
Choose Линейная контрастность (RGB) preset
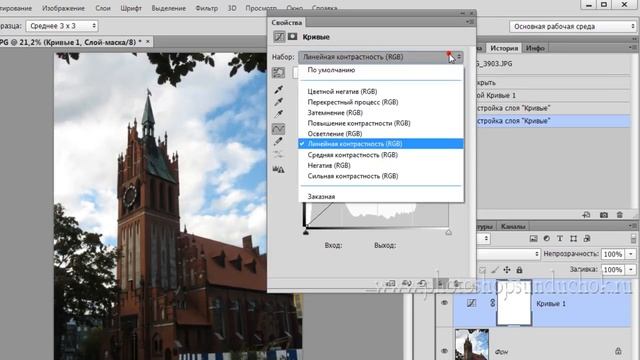click(x=381, y=144)
